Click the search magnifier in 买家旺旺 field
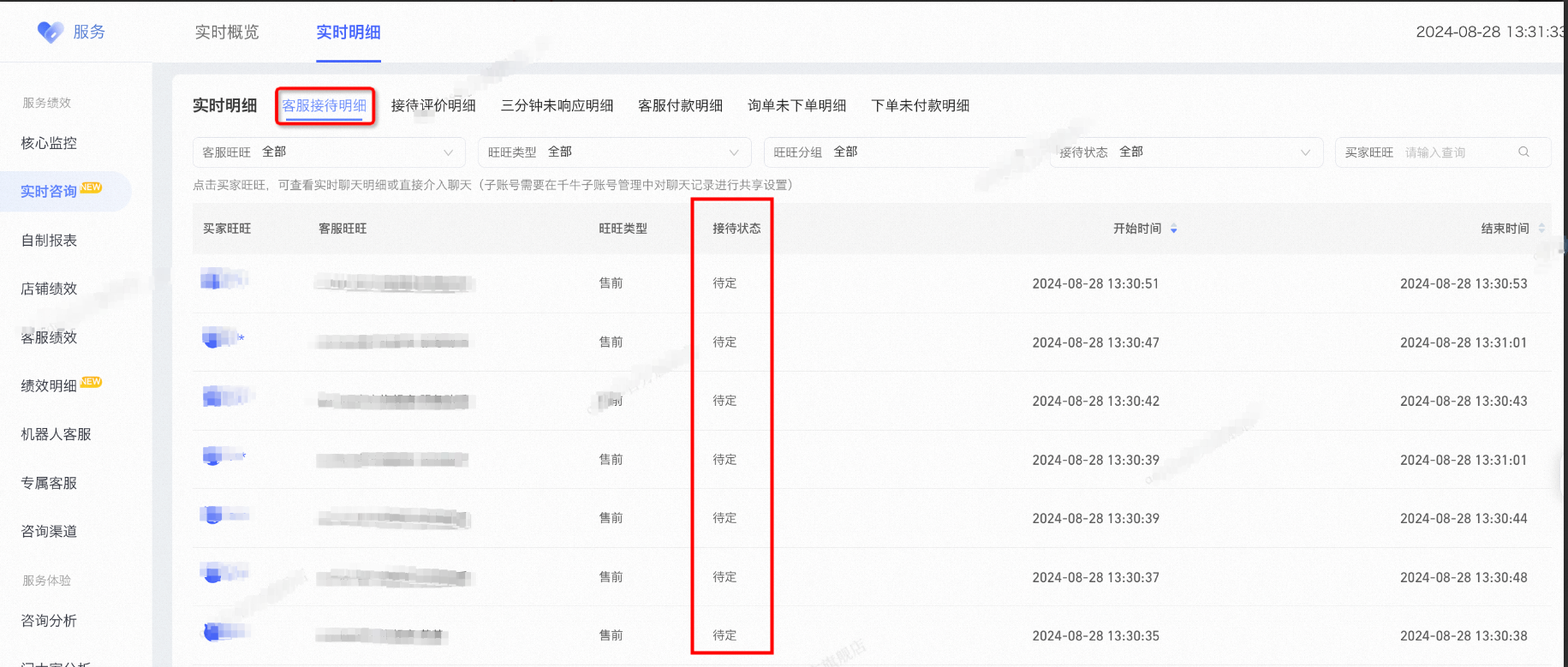 point(1523,152)
